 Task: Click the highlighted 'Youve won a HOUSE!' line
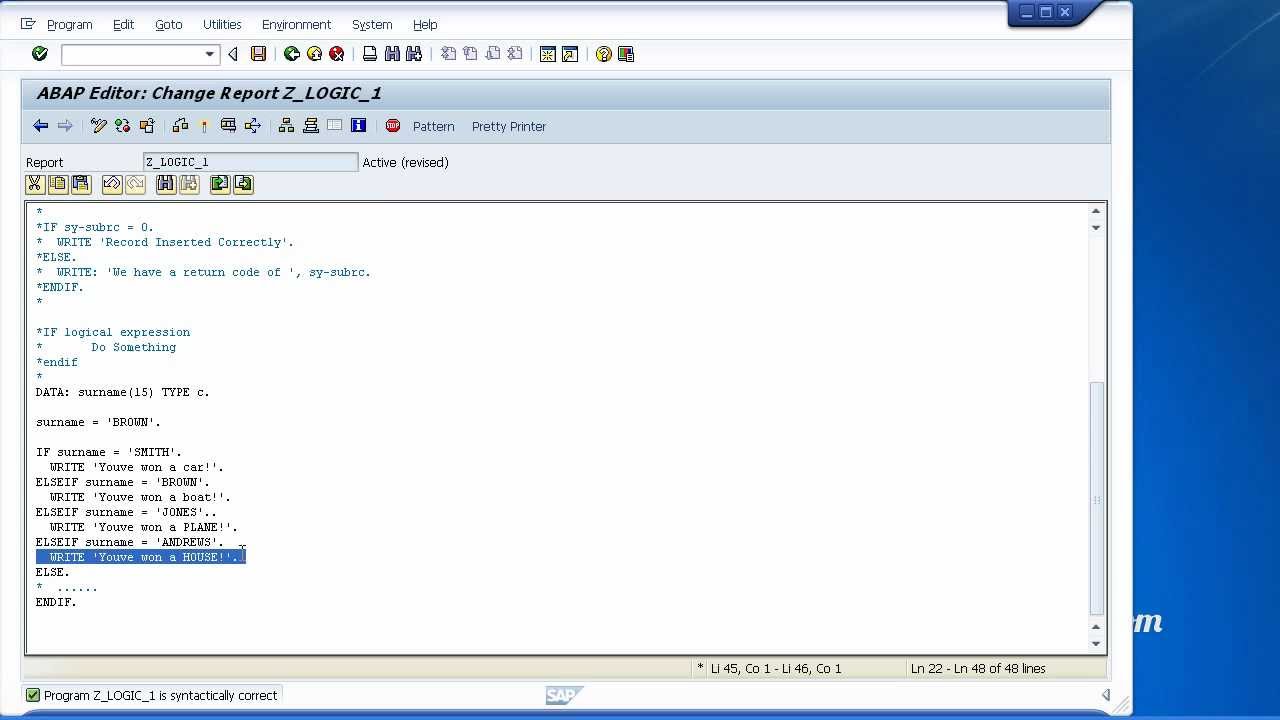(141, 557)
